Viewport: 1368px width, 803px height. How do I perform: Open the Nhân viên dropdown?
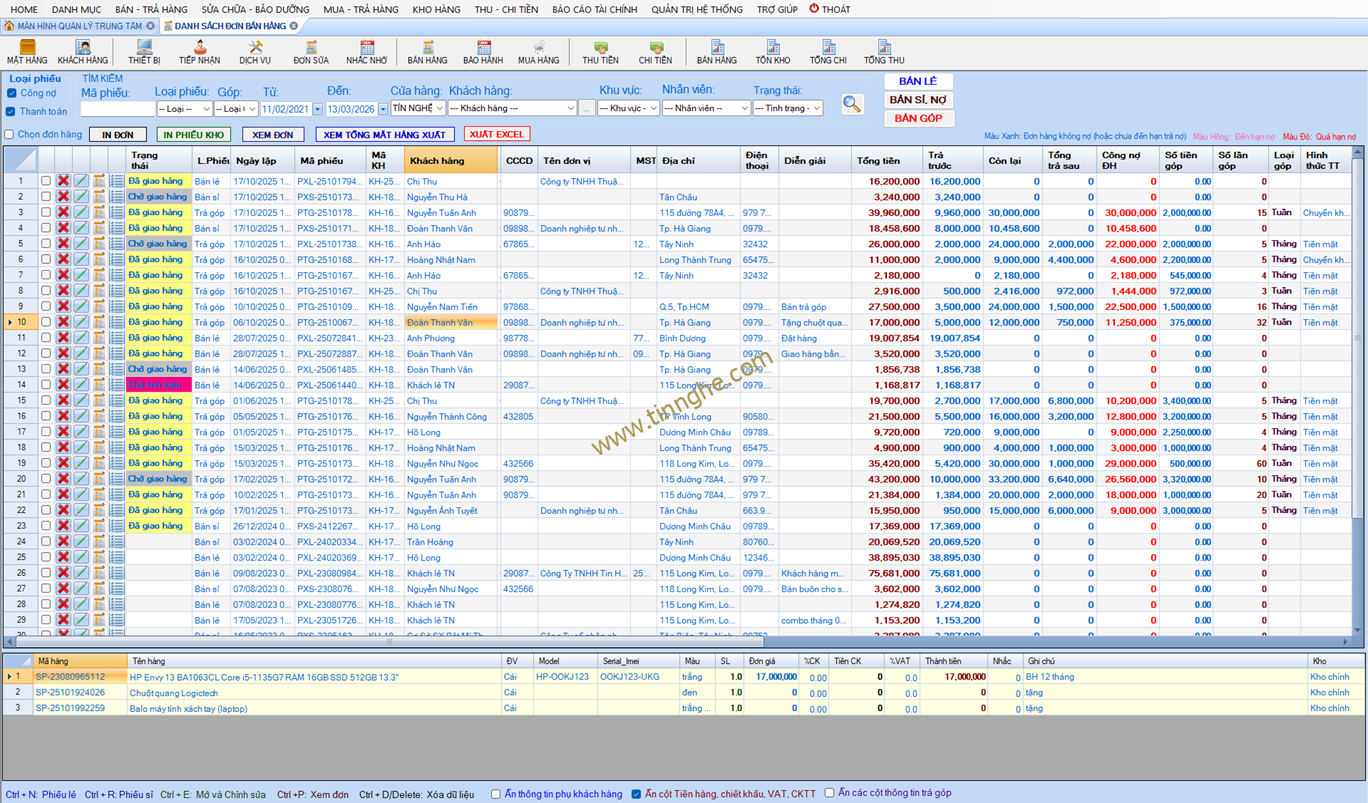click(x=743, y=108)
